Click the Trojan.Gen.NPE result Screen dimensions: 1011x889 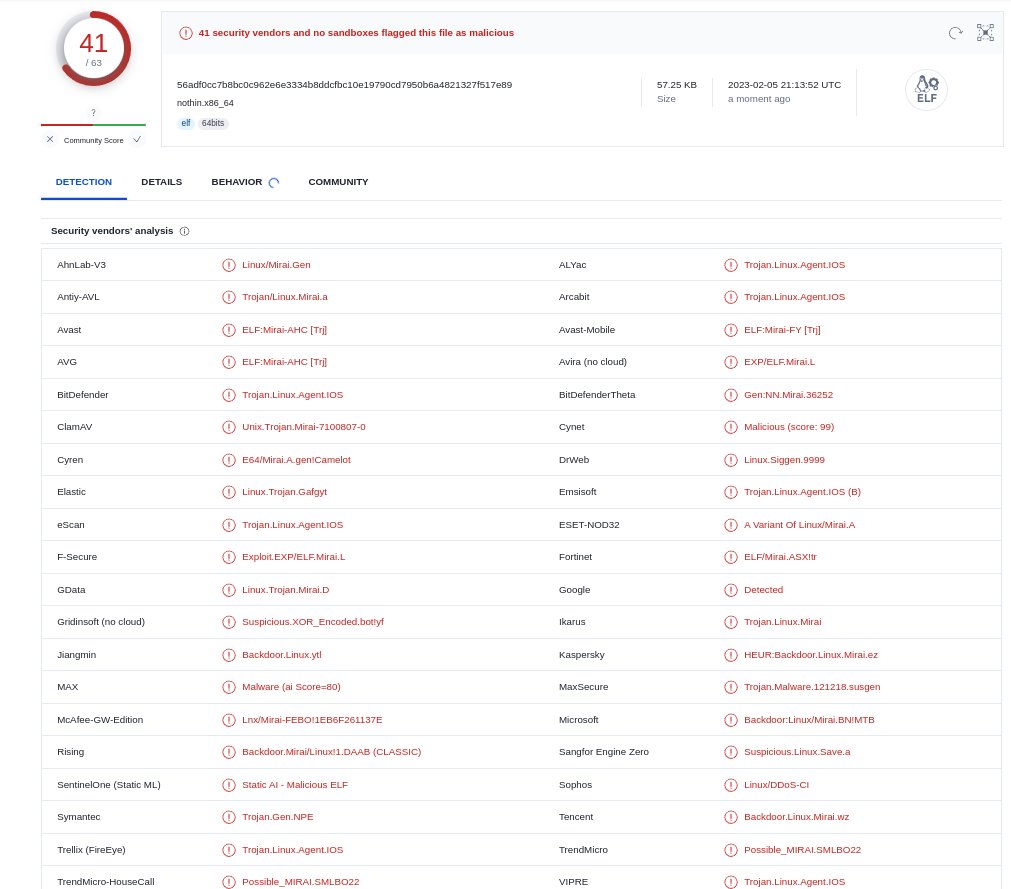[278, 817]
